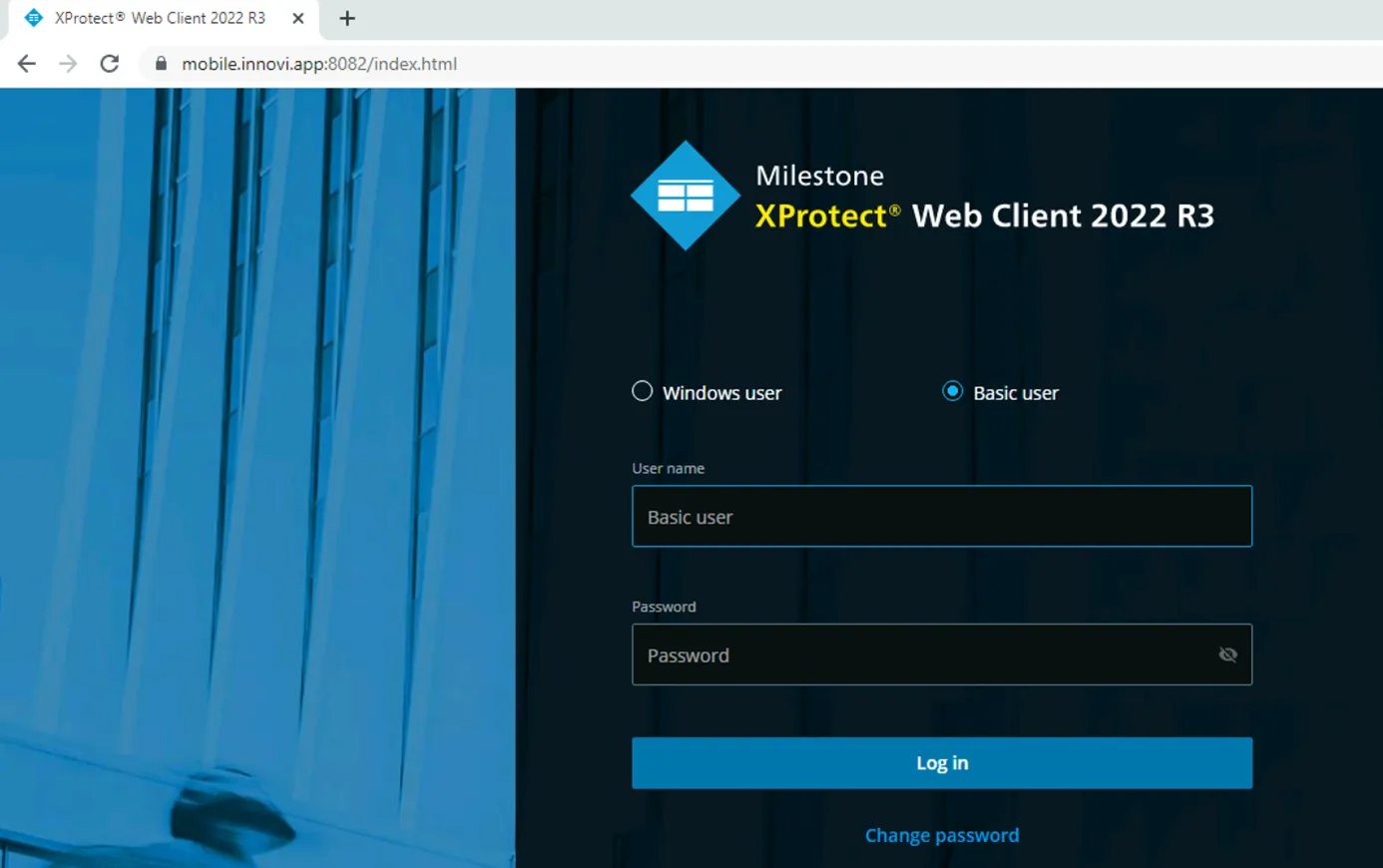
Task: Toggle password visibility eye icon
Action: pos(1228,654)
